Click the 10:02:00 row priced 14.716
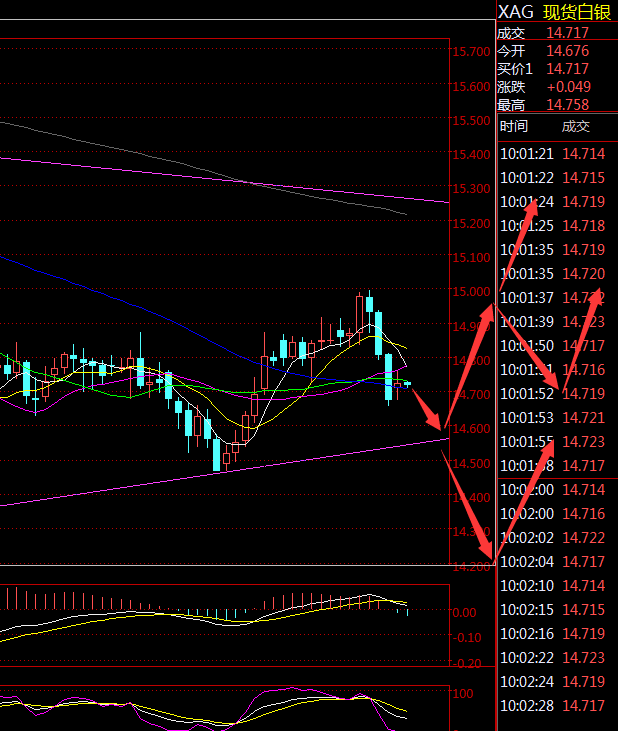The image size is (618, 731). tap(552, 514)
